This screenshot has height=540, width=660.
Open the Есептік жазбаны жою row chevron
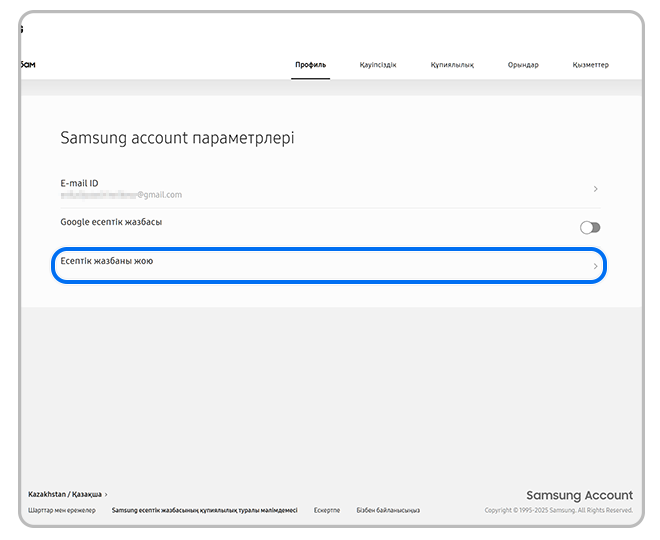(x=595, y=266)
